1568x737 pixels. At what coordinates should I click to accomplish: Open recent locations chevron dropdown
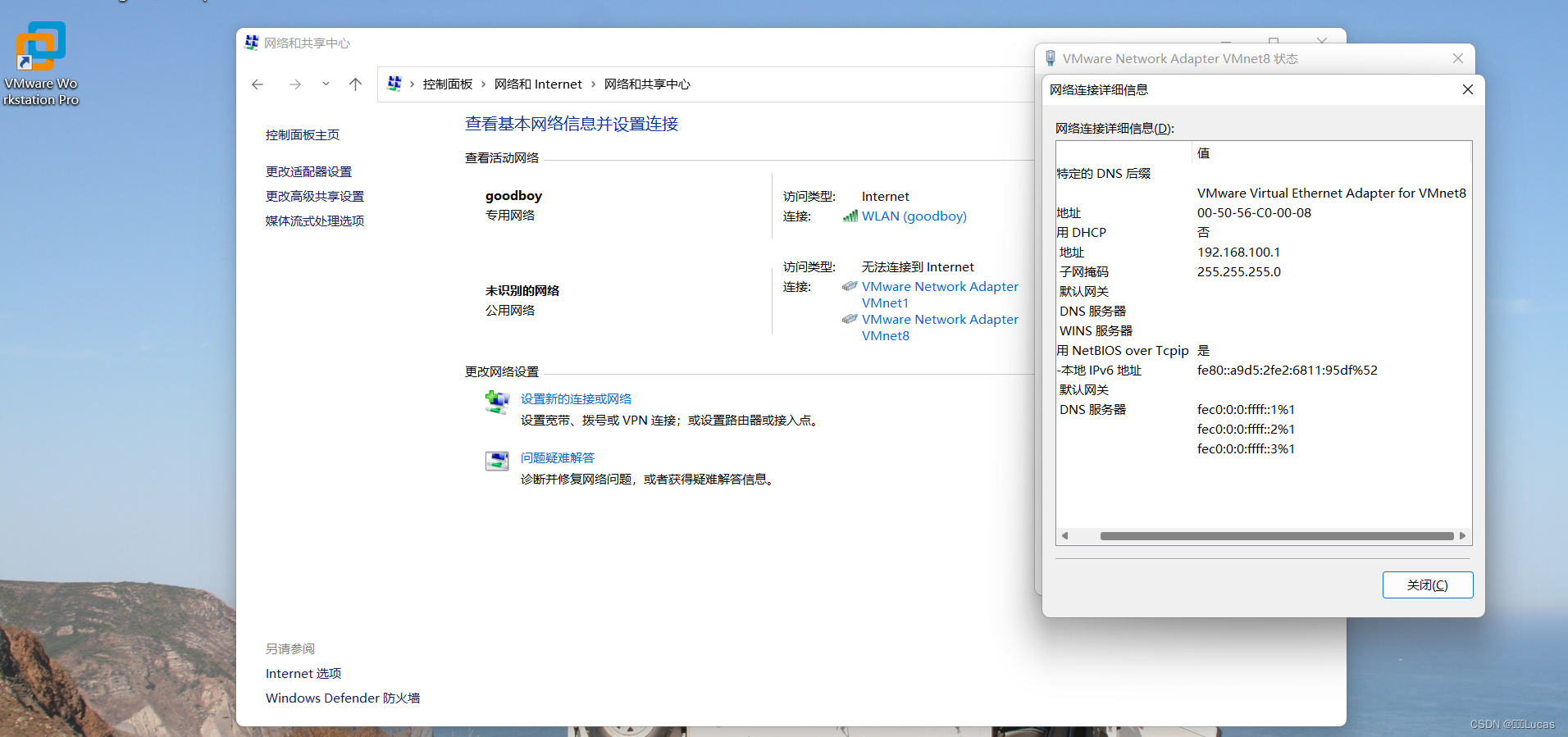pyautogui.click(x=326, y=84)
